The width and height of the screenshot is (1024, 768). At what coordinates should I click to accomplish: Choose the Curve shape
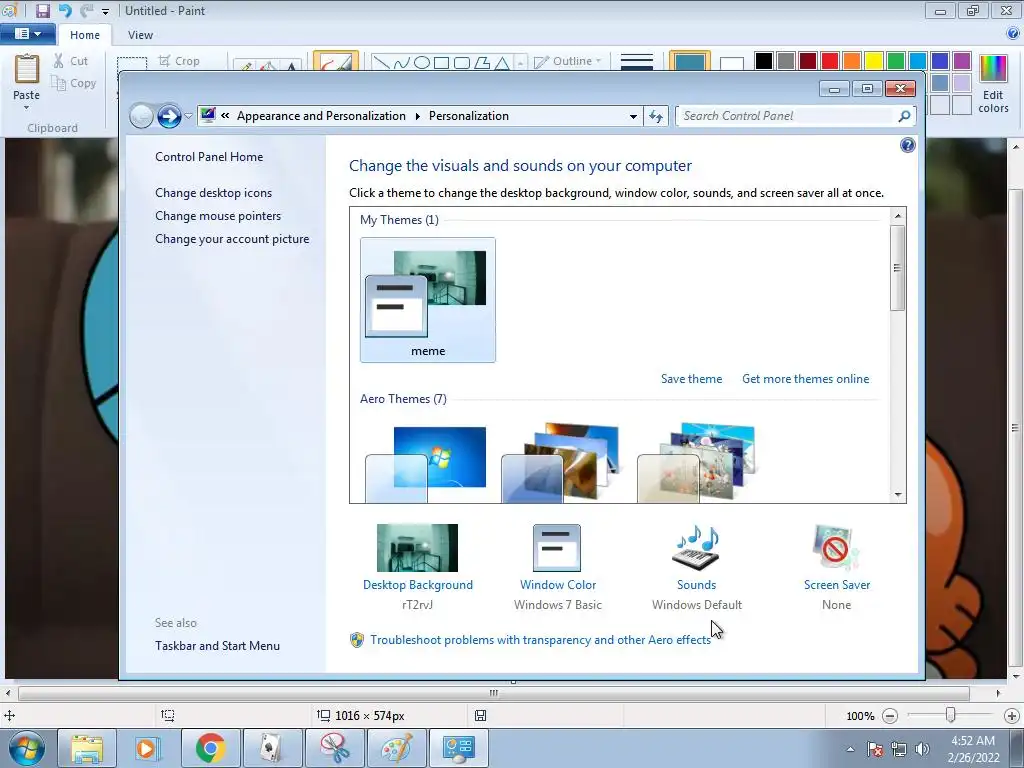point(401,63)
